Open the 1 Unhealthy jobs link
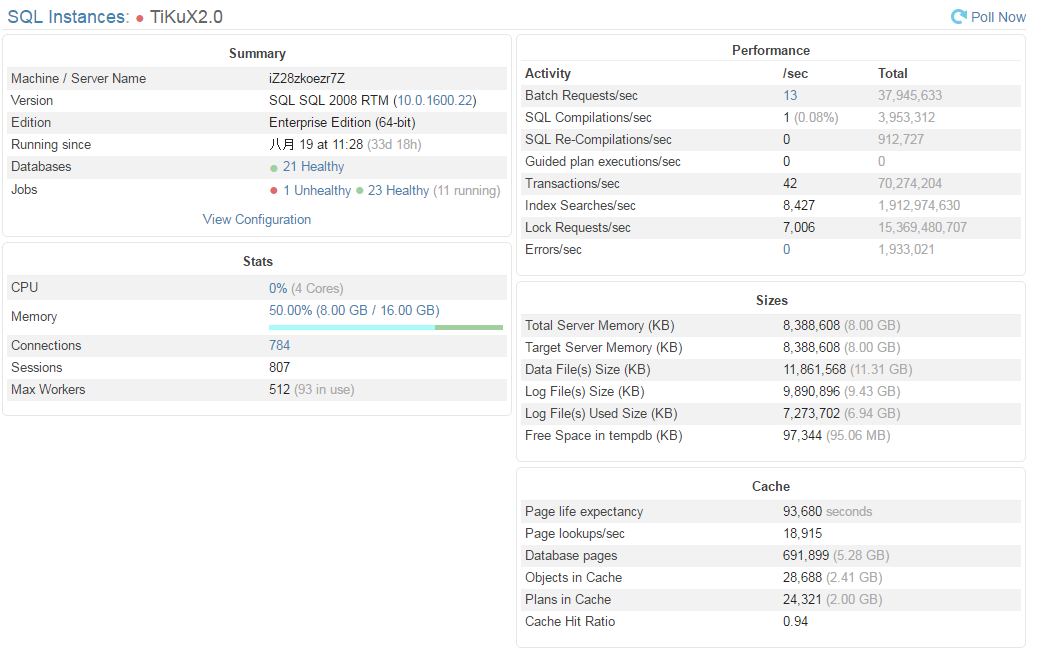 [x=317, y=191]
